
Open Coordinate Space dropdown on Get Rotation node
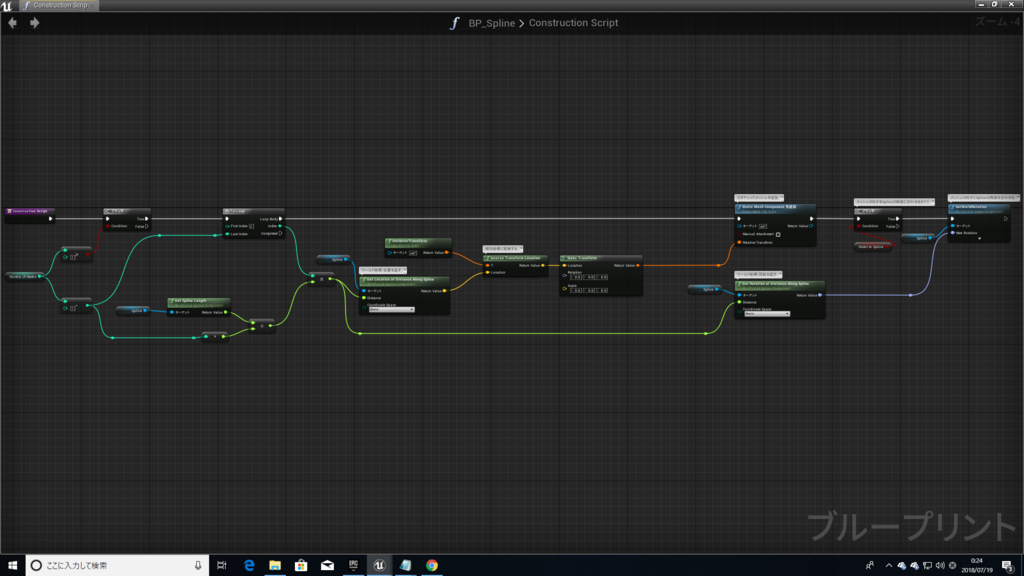pyautogui.click(x=767, y=314)
